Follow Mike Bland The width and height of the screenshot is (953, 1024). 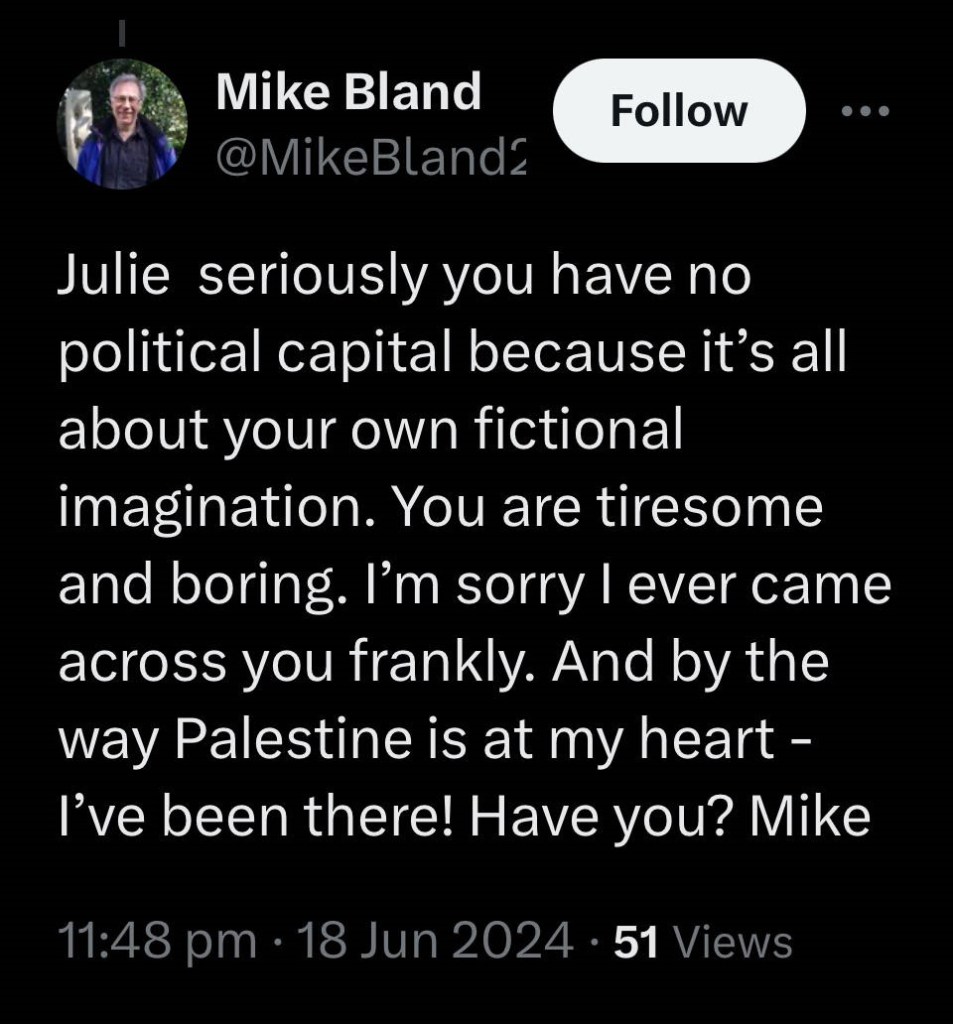click(x=679, y=110)
